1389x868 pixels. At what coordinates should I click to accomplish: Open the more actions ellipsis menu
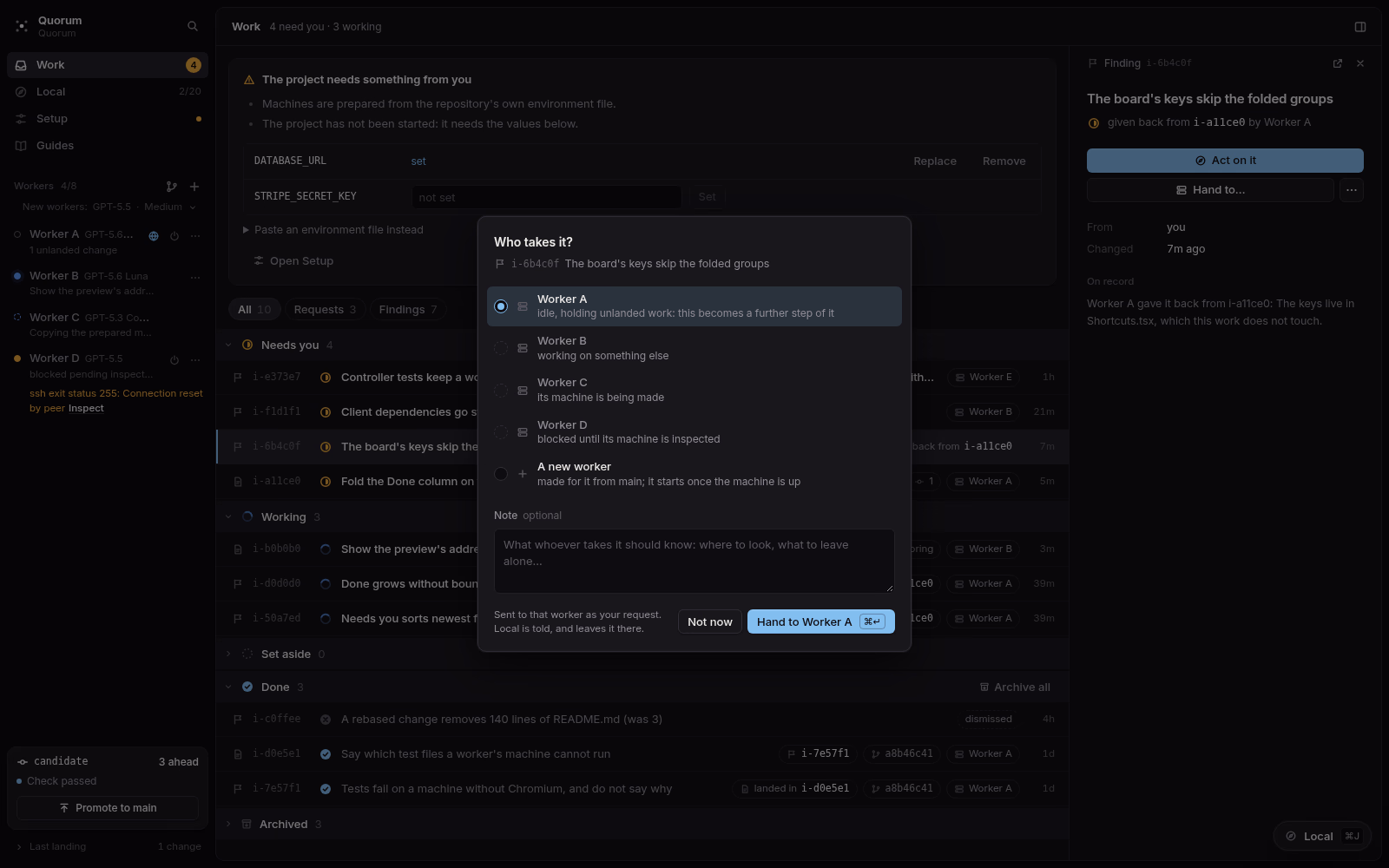tap(1352, 190)
